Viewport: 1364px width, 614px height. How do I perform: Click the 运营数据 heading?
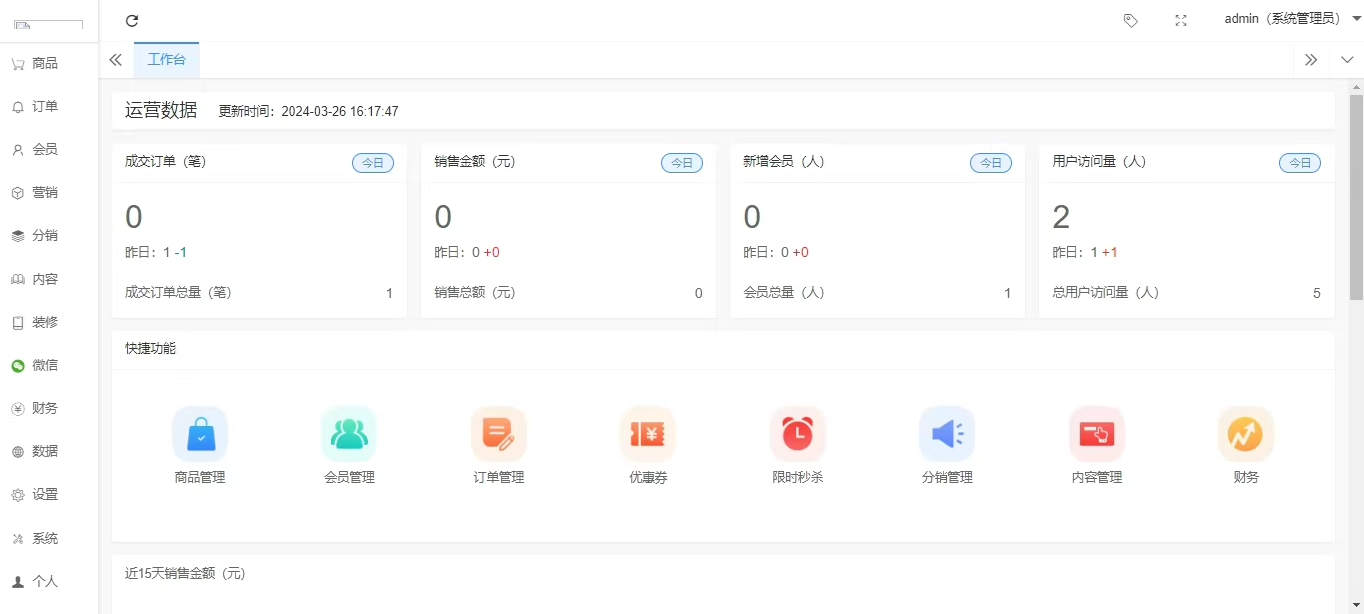[x=161, y=110]
